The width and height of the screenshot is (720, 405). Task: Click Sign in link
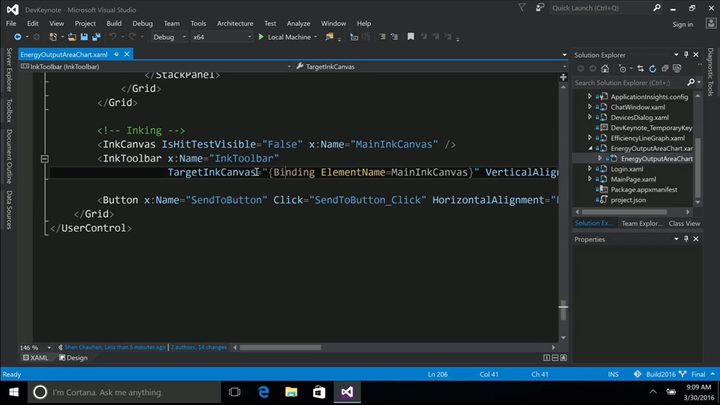683,24
